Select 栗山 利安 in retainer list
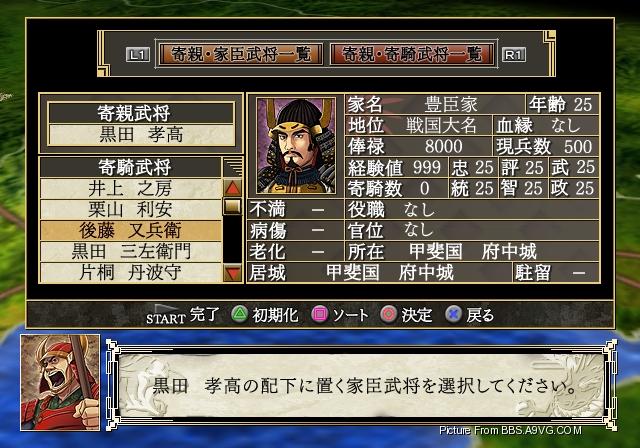The height and width of the screenshot is (448, 640). 131,210
